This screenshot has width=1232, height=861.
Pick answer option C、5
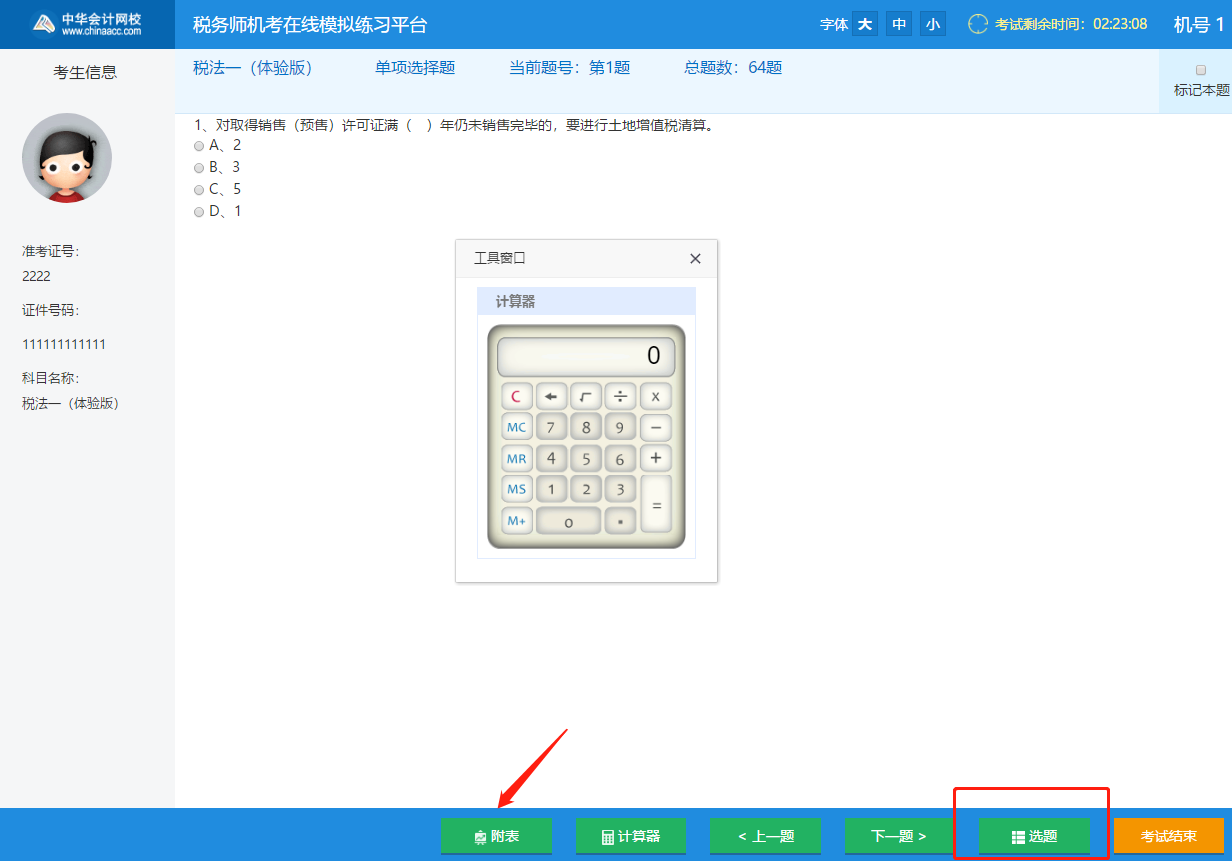tap(199, 190)
